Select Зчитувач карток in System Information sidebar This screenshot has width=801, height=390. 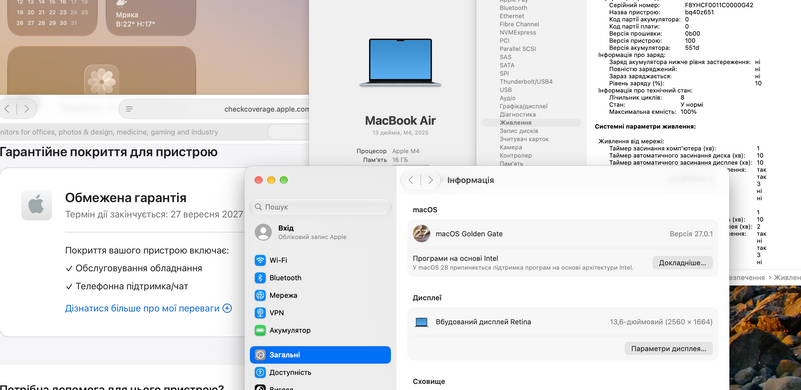524,139
